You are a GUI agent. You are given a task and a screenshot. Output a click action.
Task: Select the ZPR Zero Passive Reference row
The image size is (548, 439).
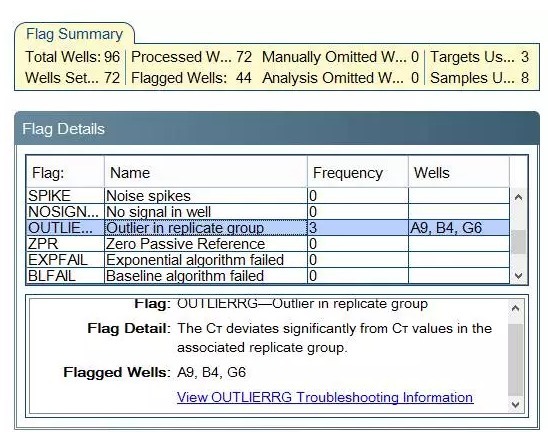click(x=268, y=244)
